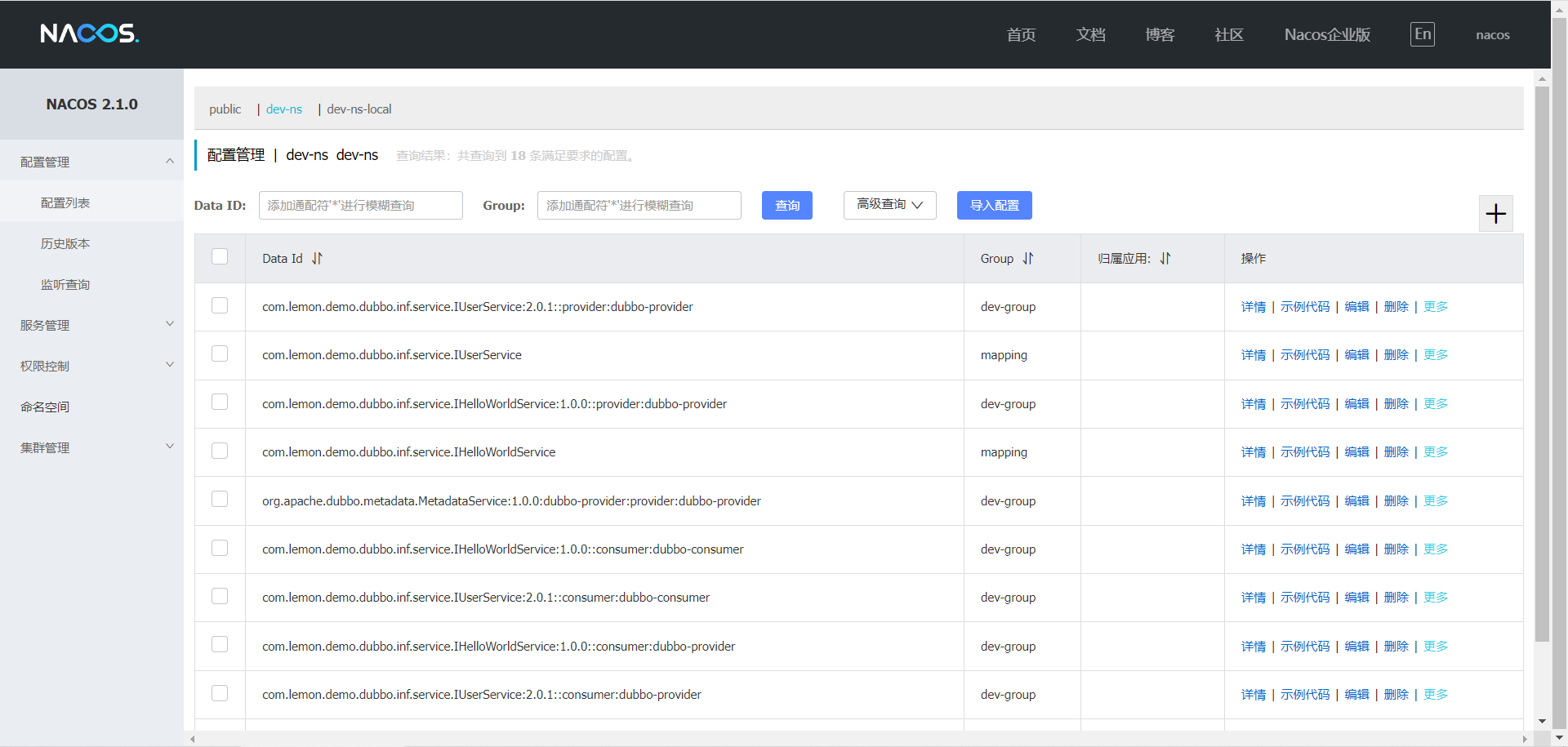Click the 导入配置 import button

[994, 206]
